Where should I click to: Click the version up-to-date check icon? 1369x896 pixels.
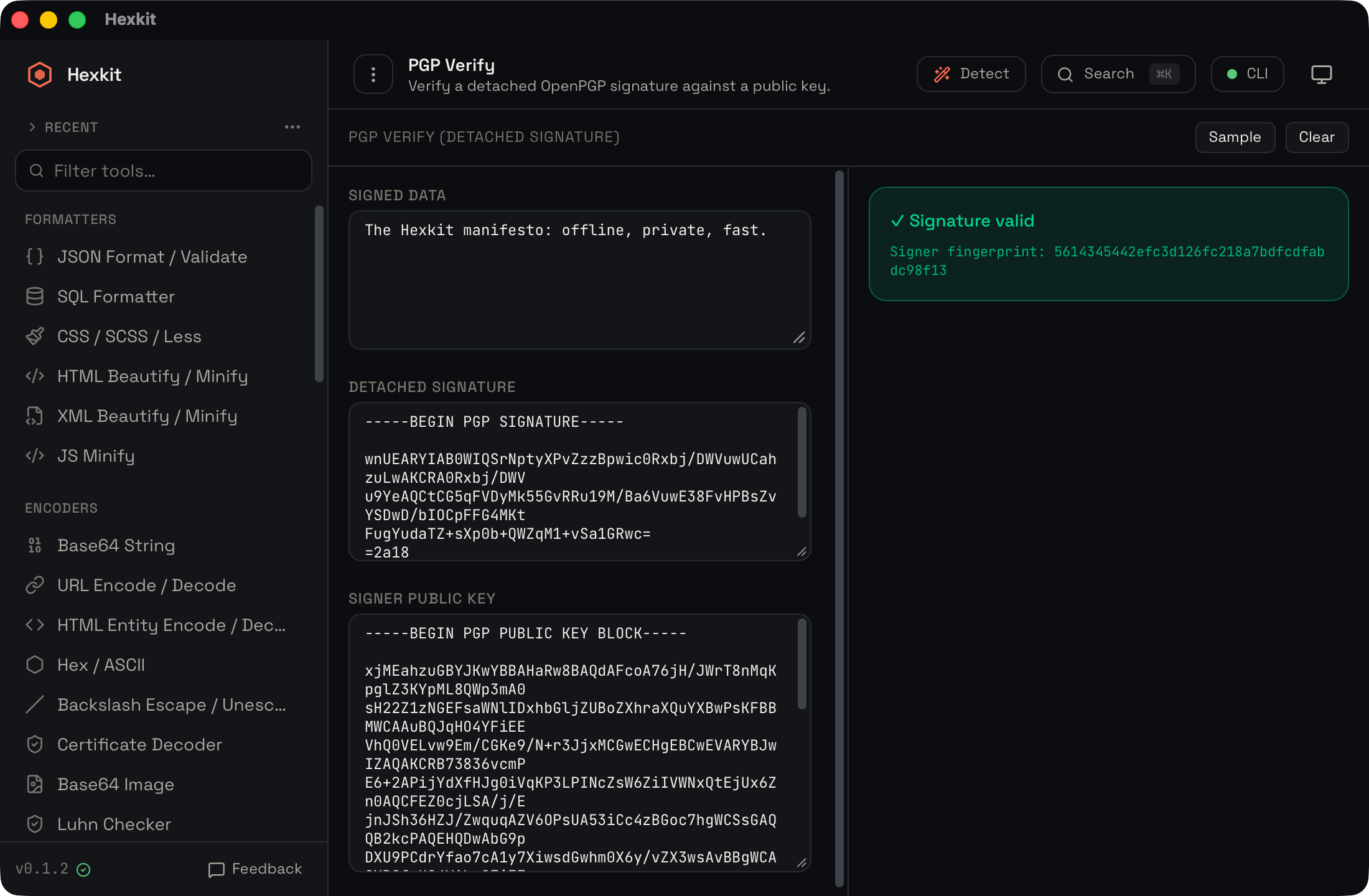(83, 869)
